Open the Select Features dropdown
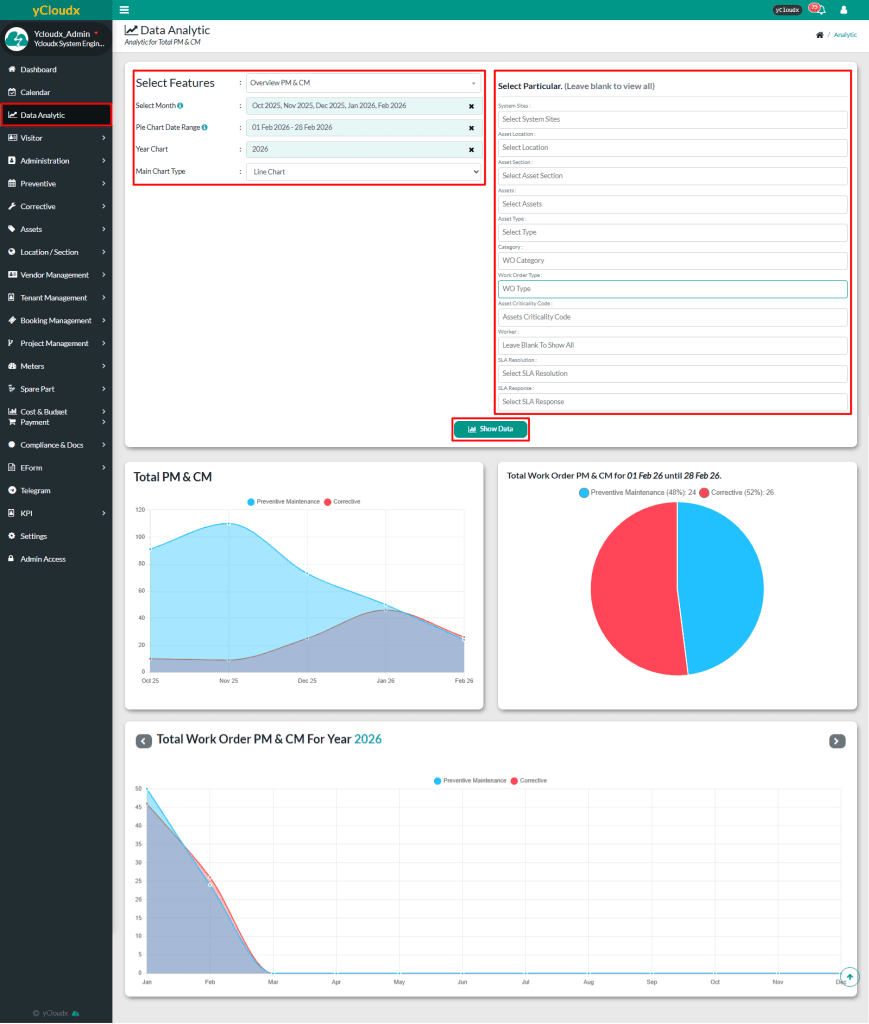This screenshot has width=869, height=1024. click(x=363, y=83)
